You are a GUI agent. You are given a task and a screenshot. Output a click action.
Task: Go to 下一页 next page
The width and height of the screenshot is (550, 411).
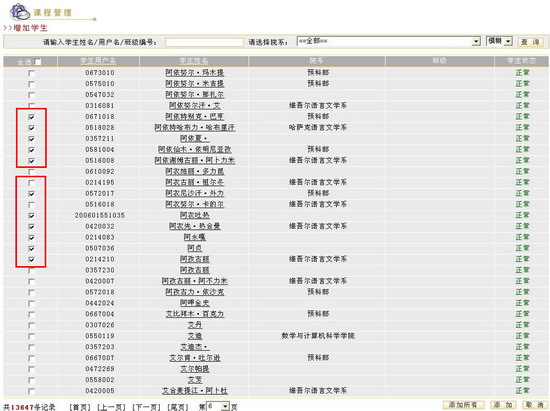[x=146, y=407]
